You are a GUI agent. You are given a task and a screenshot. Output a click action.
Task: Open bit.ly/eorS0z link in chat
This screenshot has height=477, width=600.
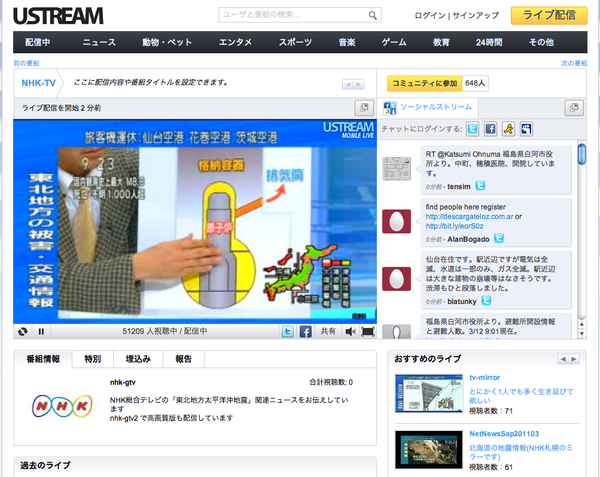455,226
